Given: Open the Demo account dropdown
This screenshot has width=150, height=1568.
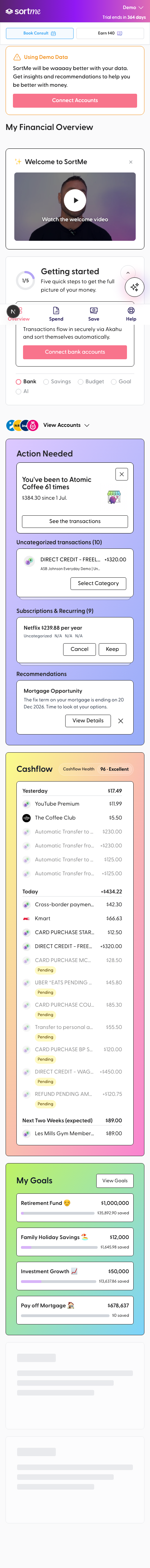Looking at the screenshot, I should point(133,8).
